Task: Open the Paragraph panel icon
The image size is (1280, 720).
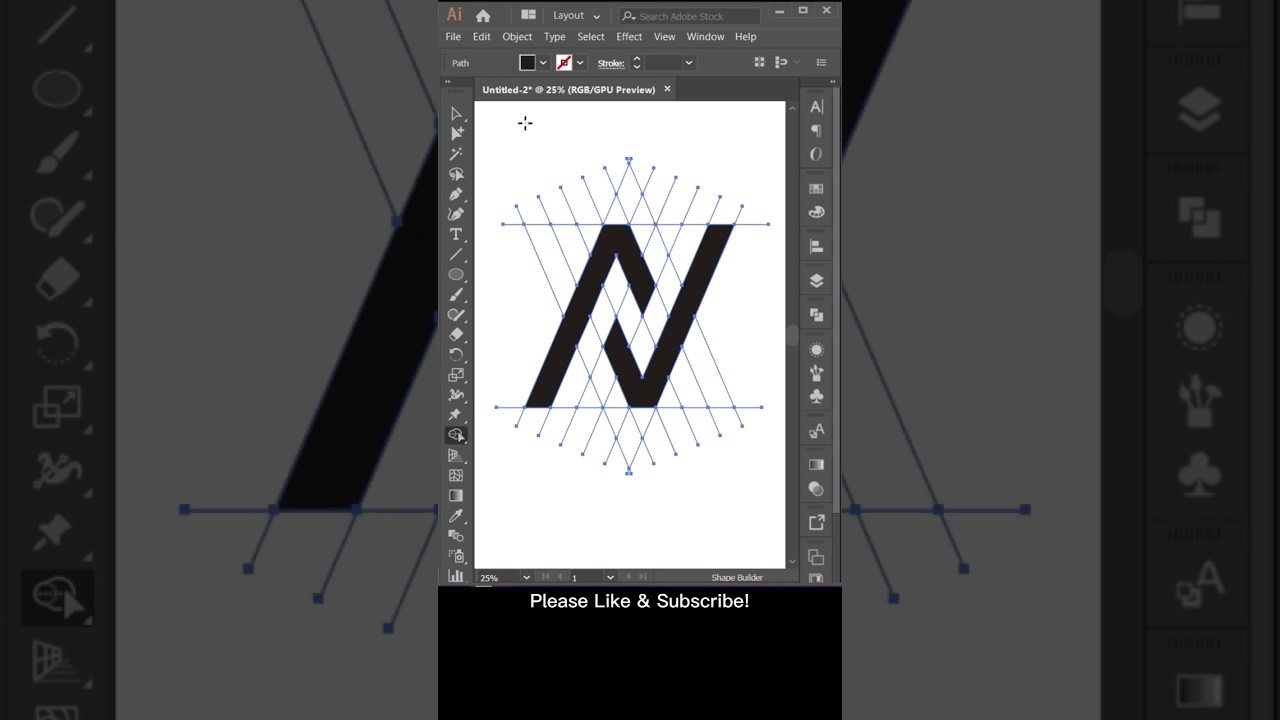Action: point(816,130)
